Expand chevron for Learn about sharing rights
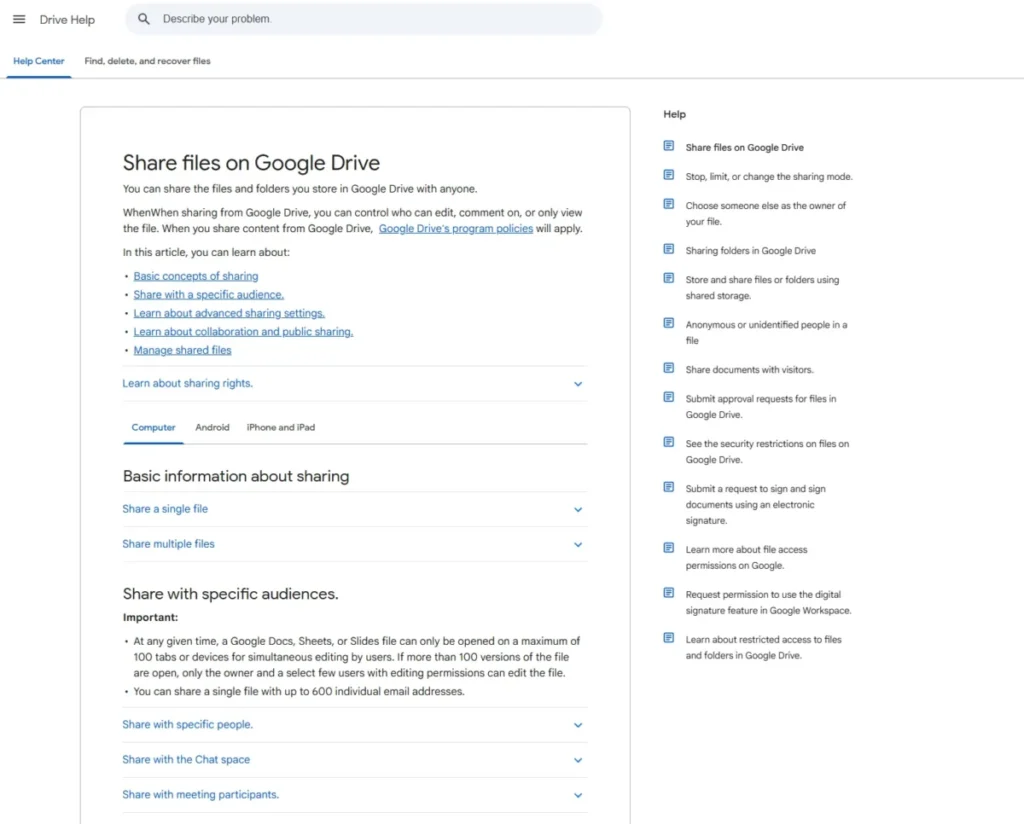 point(578,384)
